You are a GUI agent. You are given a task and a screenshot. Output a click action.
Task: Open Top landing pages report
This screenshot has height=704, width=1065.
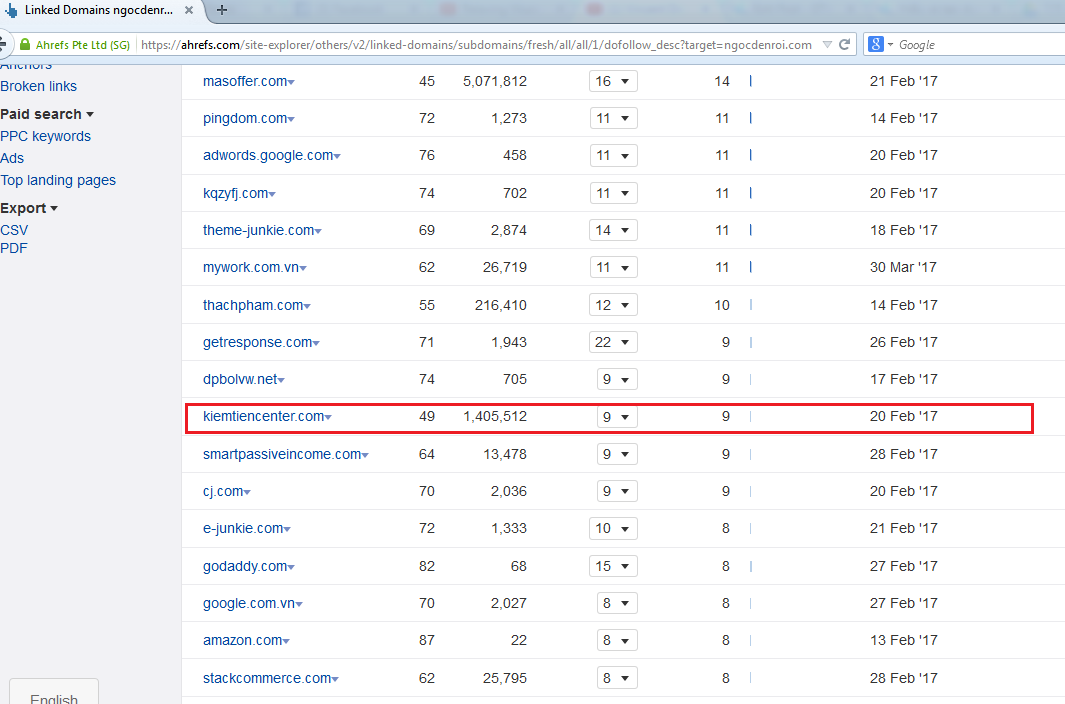pos(58,180)
